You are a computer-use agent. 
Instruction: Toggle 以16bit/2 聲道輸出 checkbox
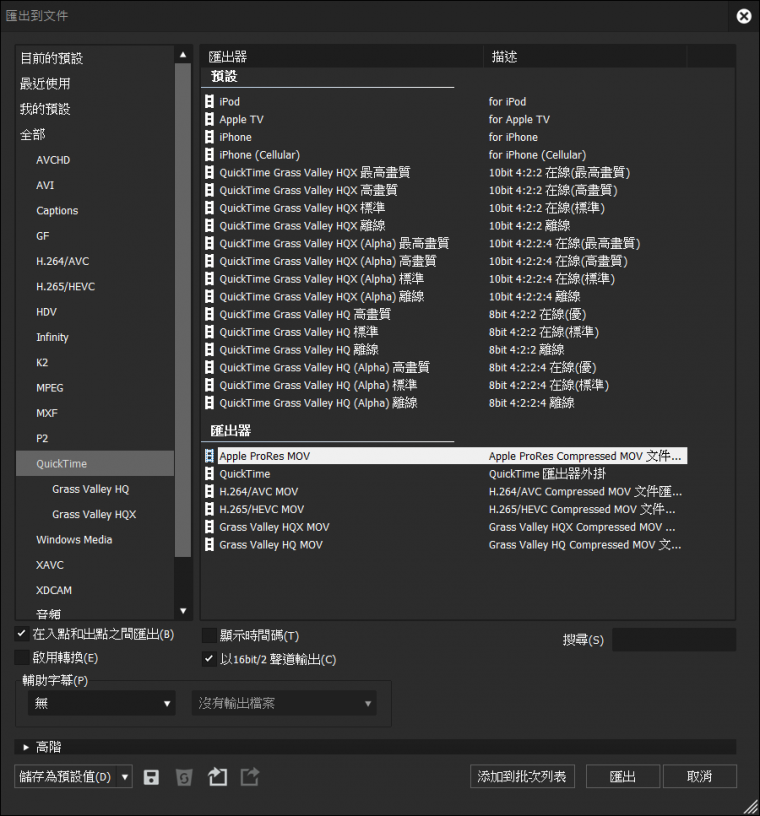click(209, 659)
